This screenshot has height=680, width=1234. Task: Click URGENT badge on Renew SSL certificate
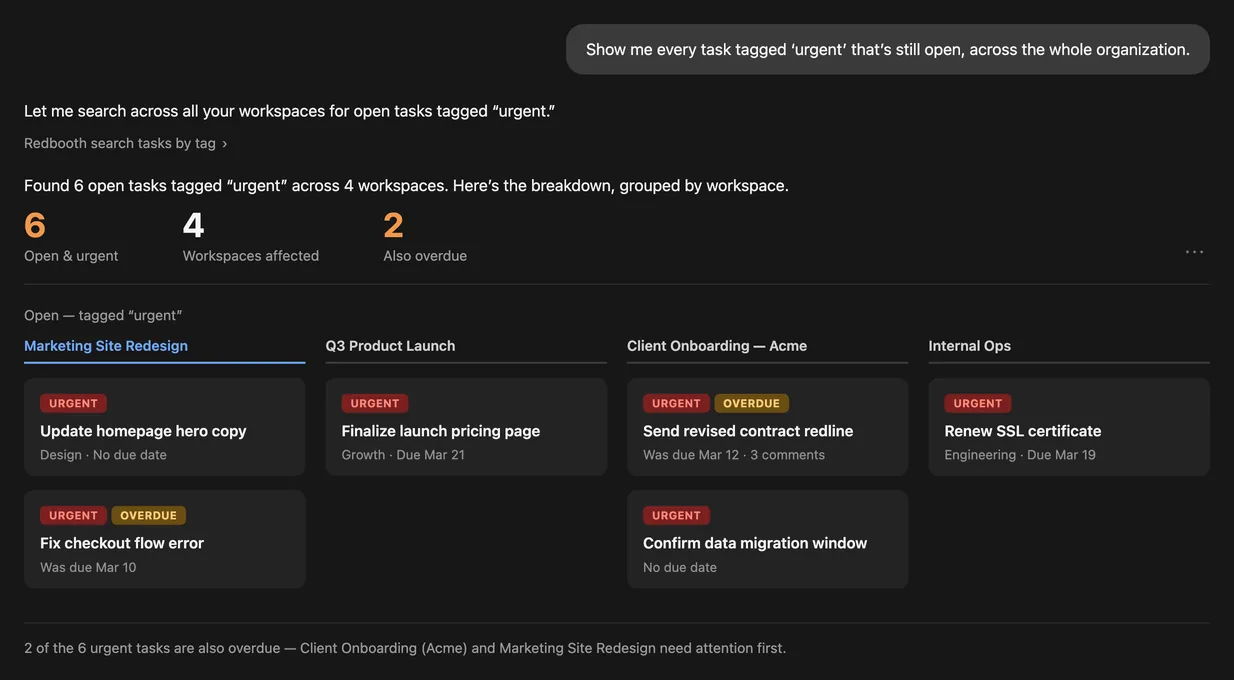(978, 404)
